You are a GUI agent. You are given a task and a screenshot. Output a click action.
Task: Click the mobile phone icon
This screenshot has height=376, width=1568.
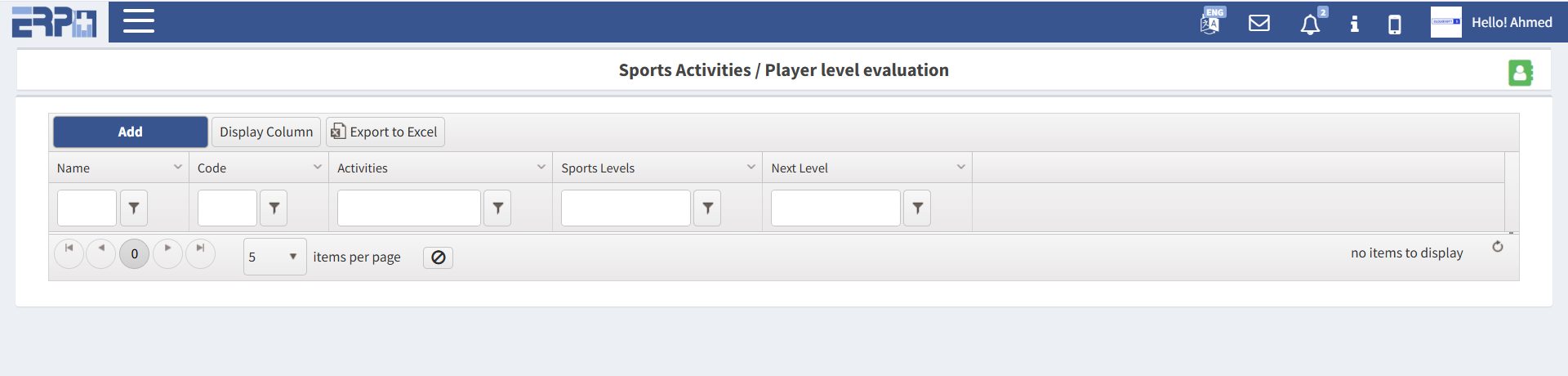[x=1395, y=25]
